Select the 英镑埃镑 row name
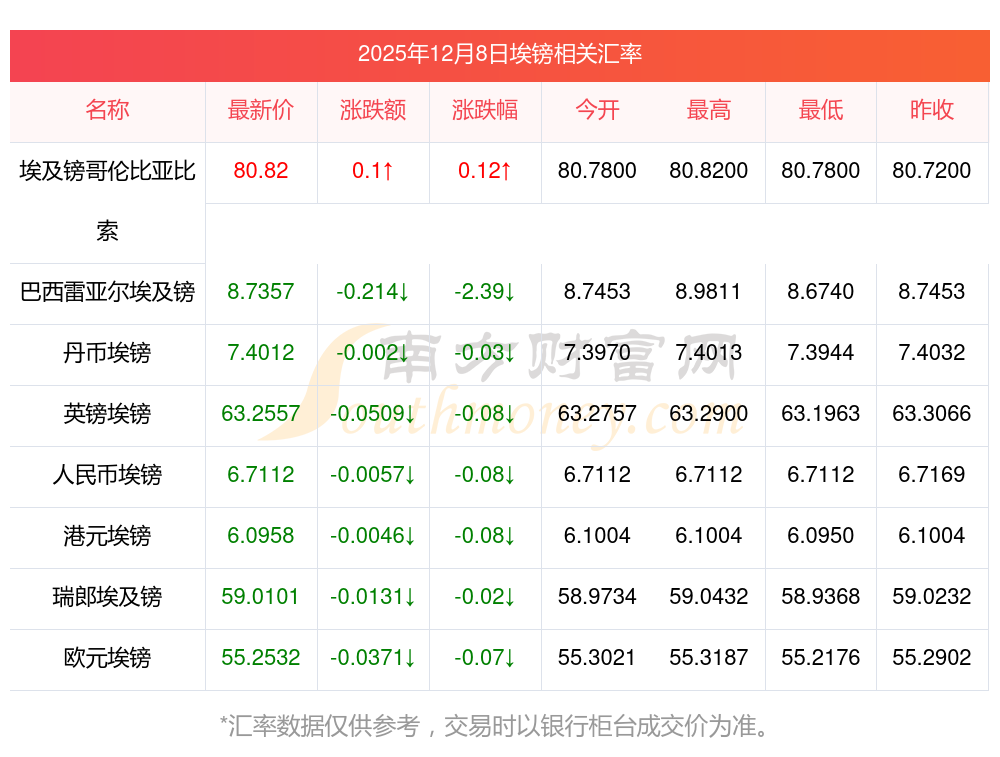The height and width of the screenshot is (757, 1000). (x=107, y=414)
